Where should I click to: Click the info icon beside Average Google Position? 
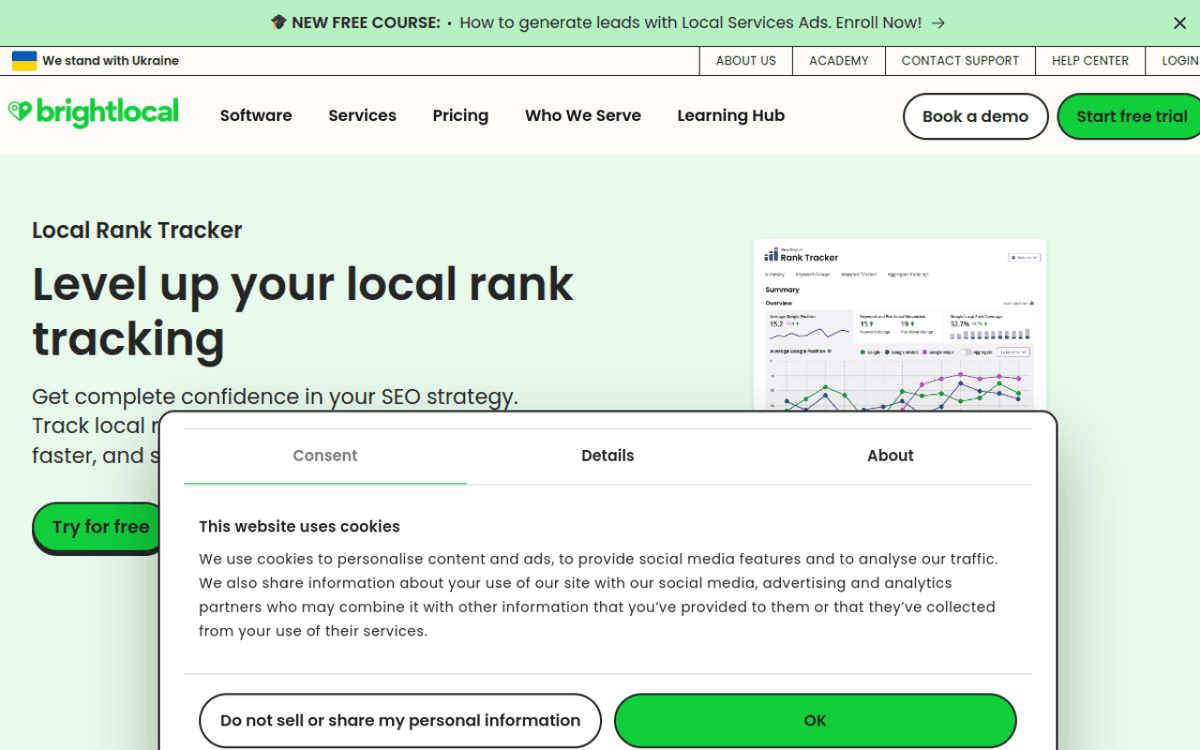pyautogui.click(x=830, y=351)
